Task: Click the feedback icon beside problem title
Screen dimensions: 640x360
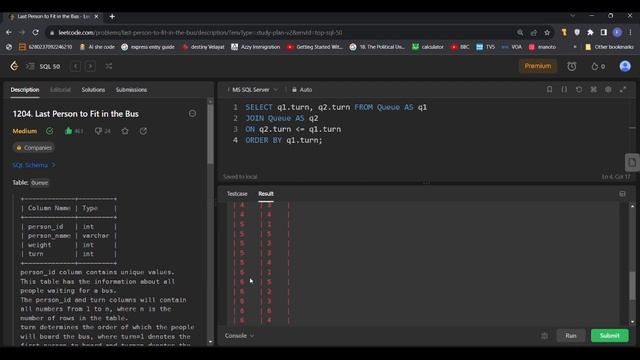Action: pos(192,113)
